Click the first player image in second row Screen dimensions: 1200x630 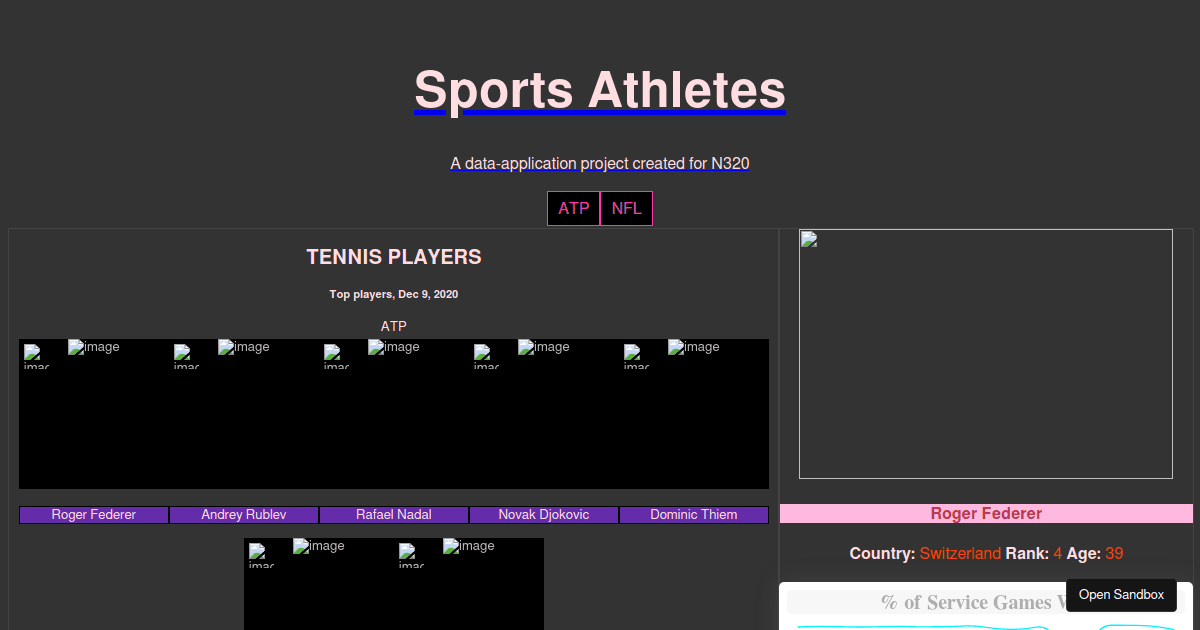click(319, 585)
